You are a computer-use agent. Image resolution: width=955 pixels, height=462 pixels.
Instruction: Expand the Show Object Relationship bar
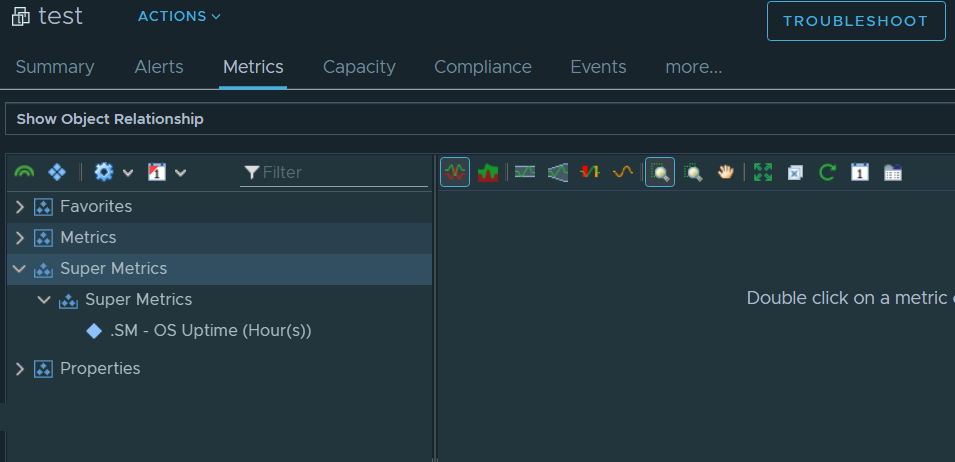click(480, 119)
